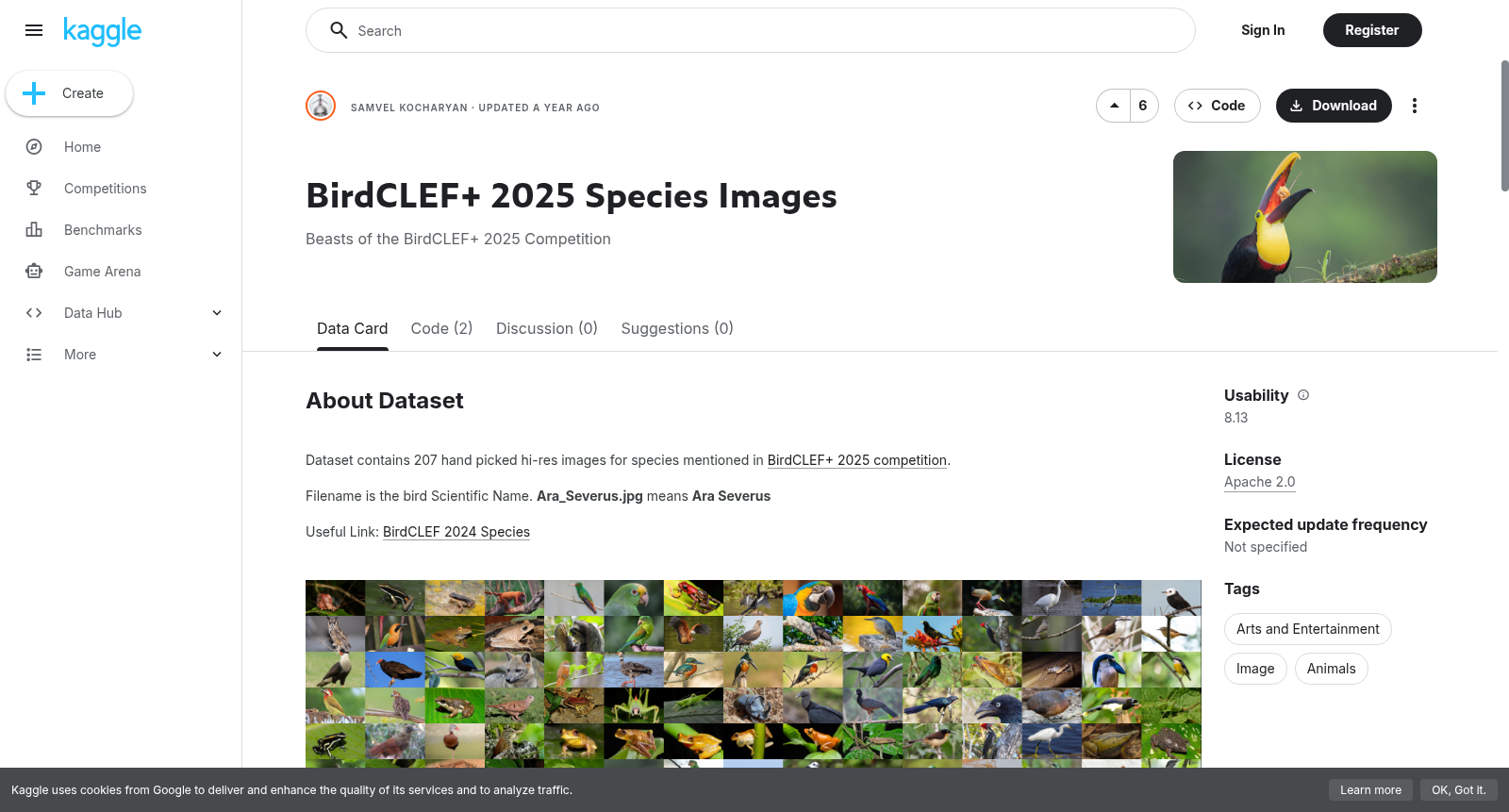Click the Game Arena sidebar label

click(103, 272)
